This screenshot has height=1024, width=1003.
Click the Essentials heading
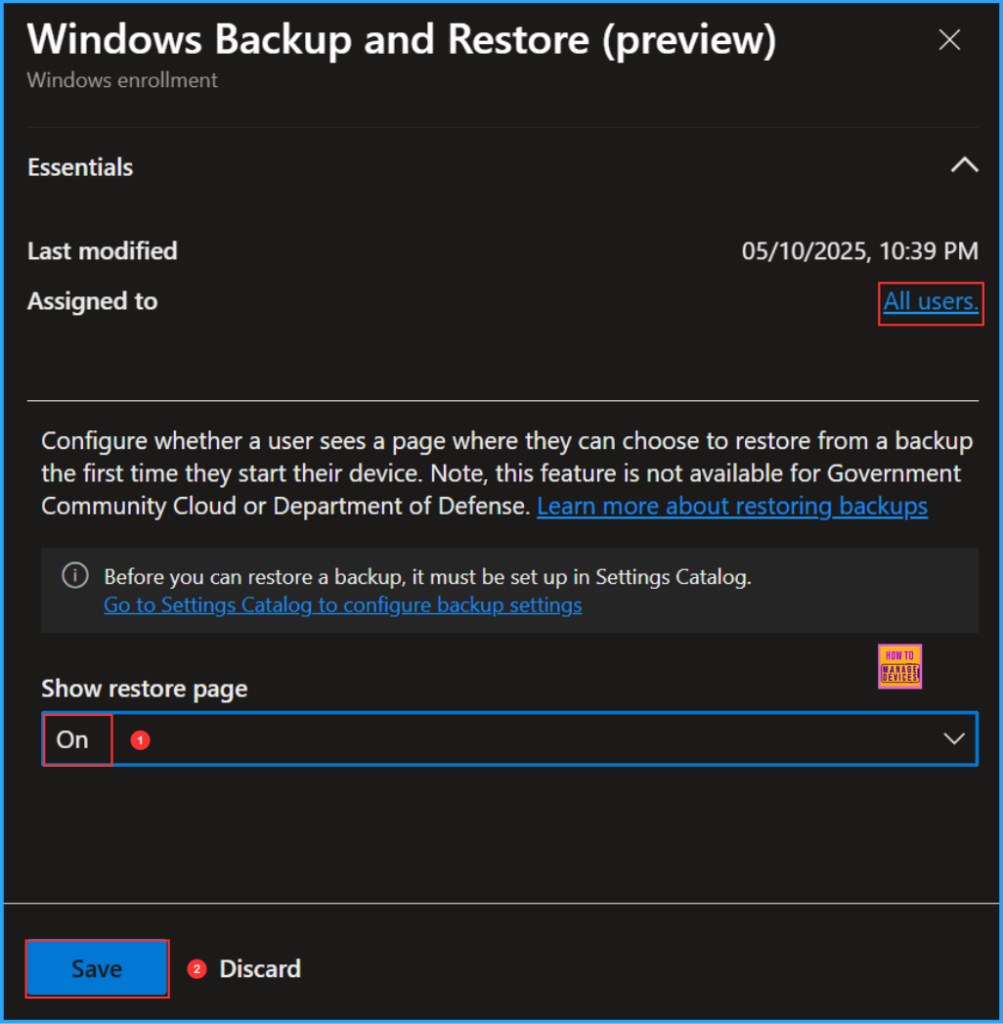tap(80, 167)
